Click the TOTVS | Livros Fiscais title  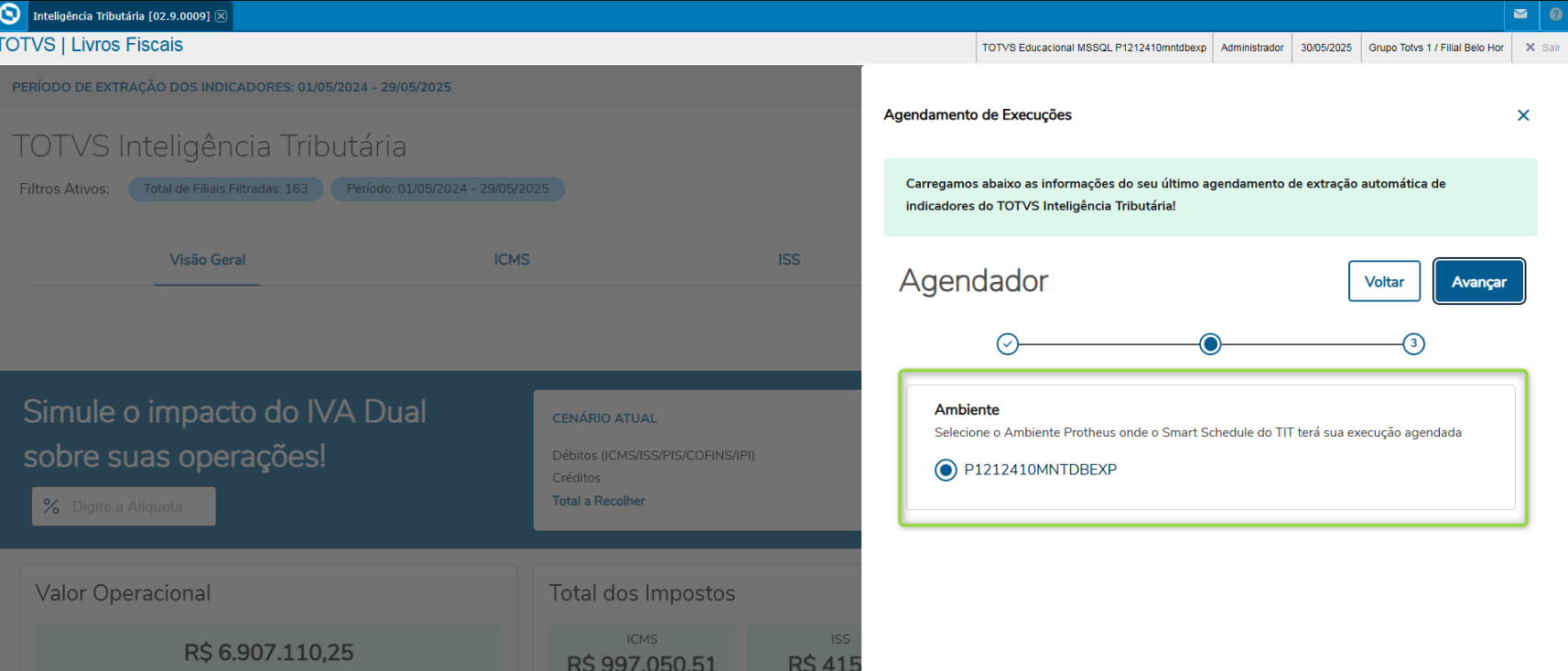pos(92,45)
